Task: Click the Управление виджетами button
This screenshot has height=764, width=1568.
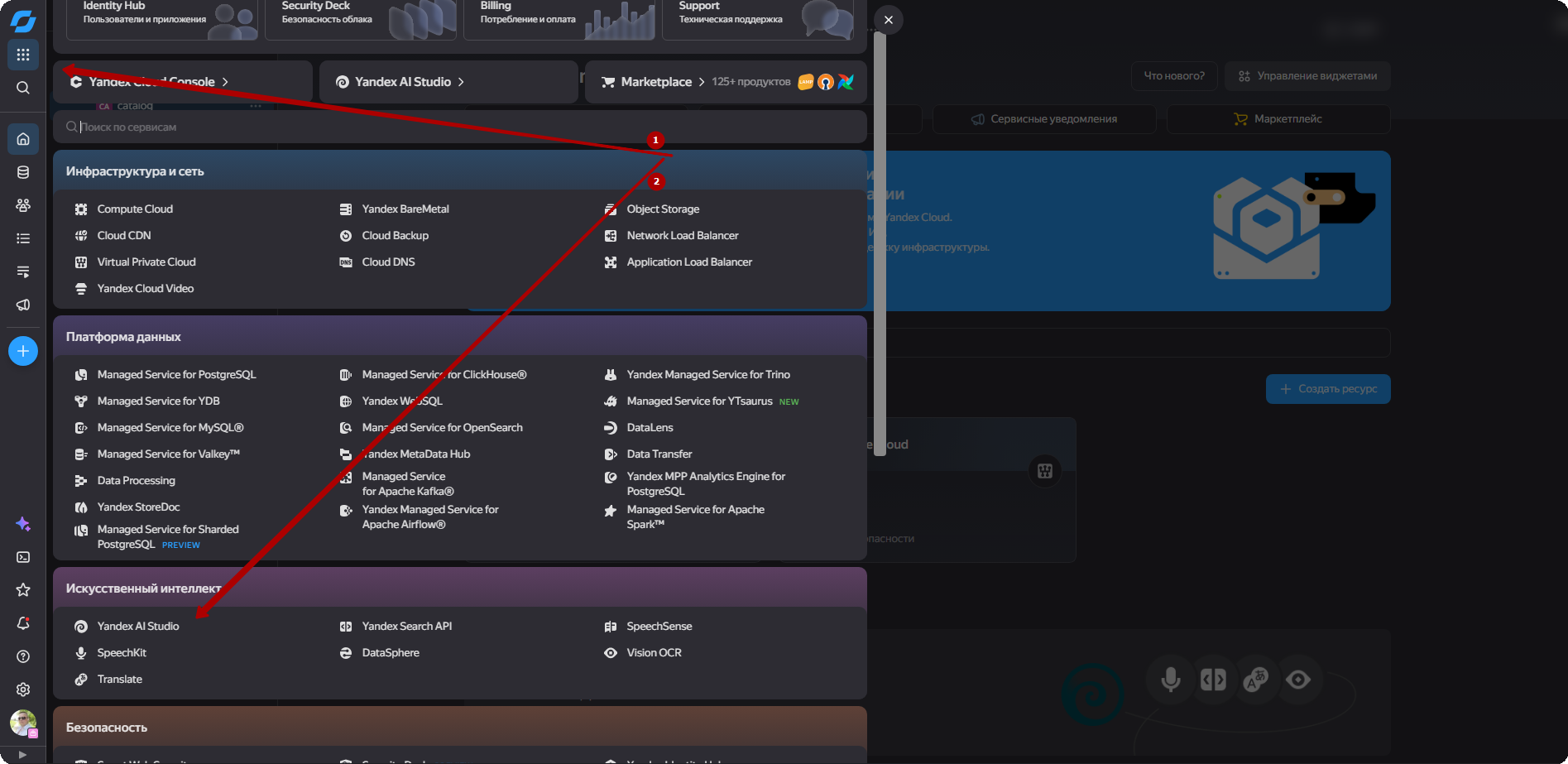Action: tap(1307, 76)
